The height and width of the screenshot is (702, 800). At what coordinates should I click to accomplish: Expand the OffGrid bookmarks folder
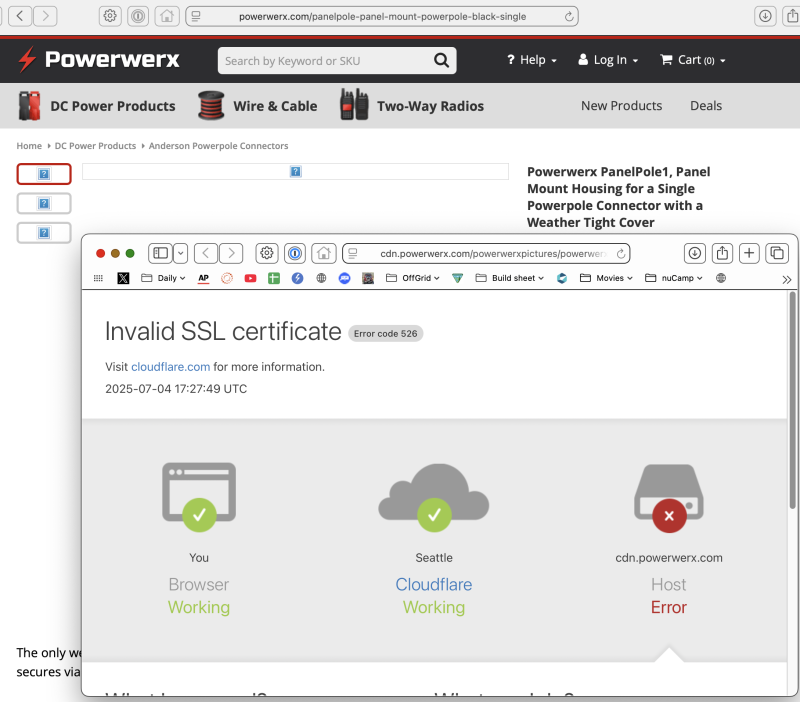point(412,278)
